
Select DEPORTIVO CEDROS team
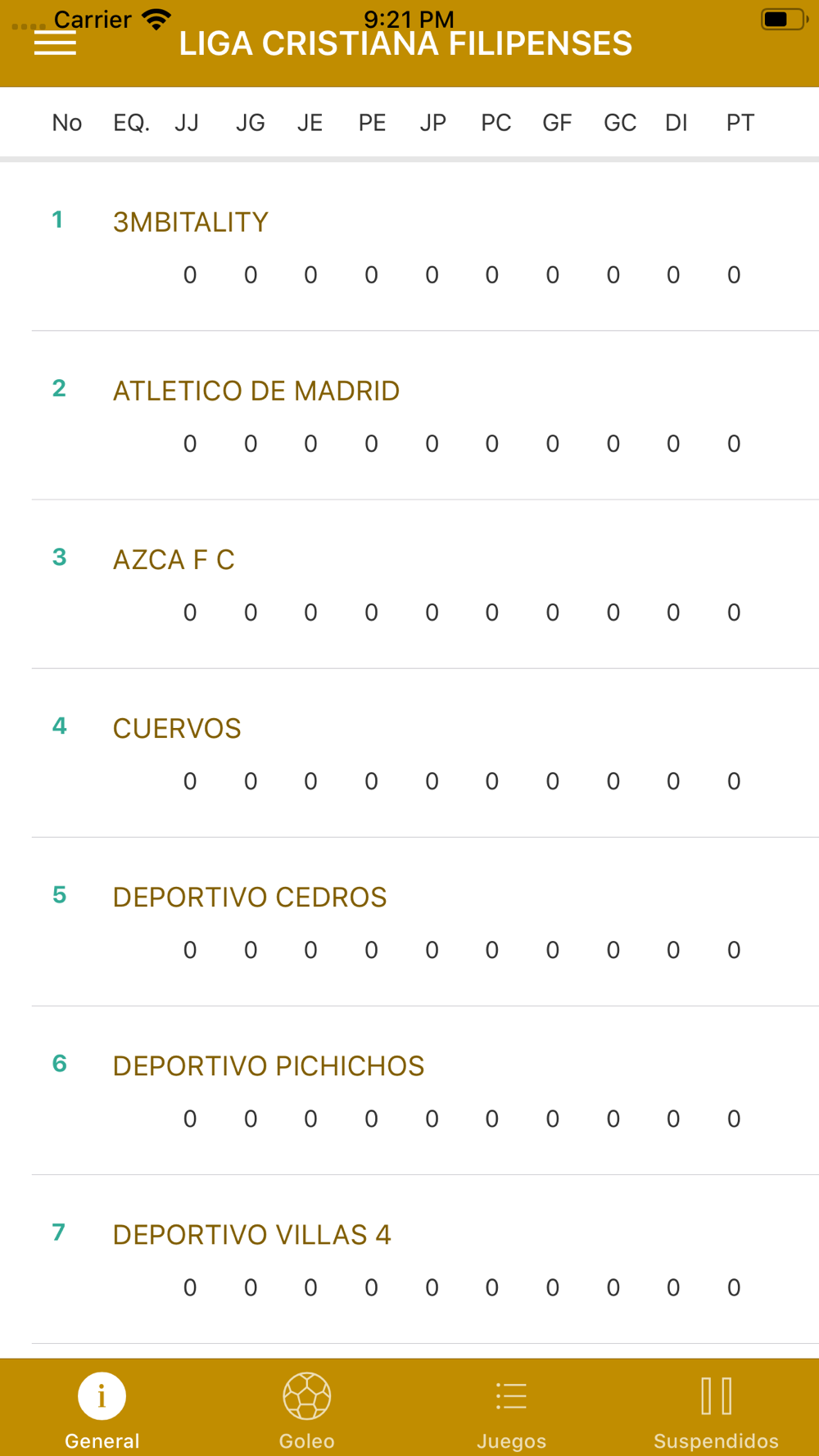[249, 897]
